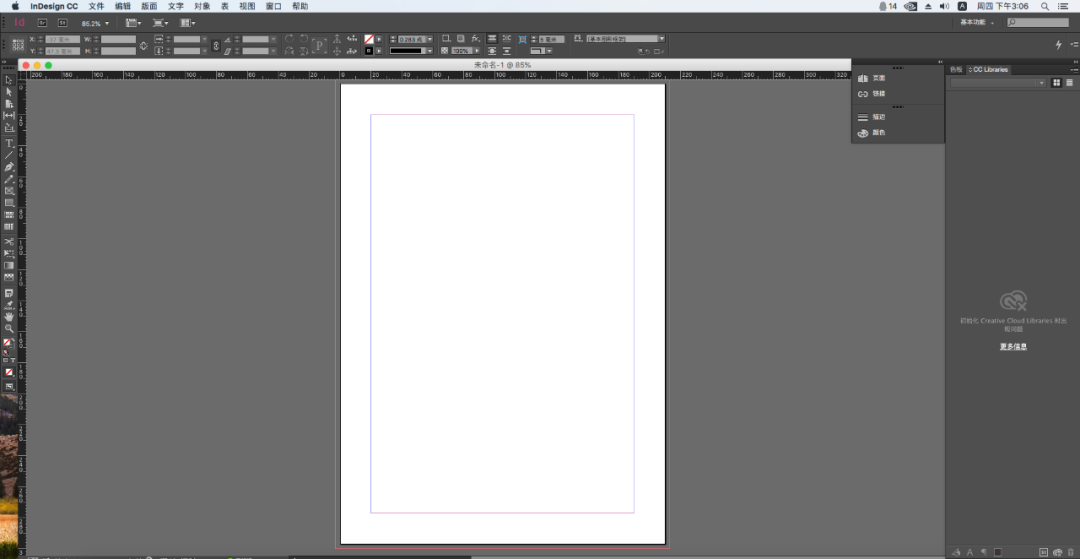Click the lightning Quick Apply icon
This screenshot has height=559, width=1080.
click(x=1059, y=45)
